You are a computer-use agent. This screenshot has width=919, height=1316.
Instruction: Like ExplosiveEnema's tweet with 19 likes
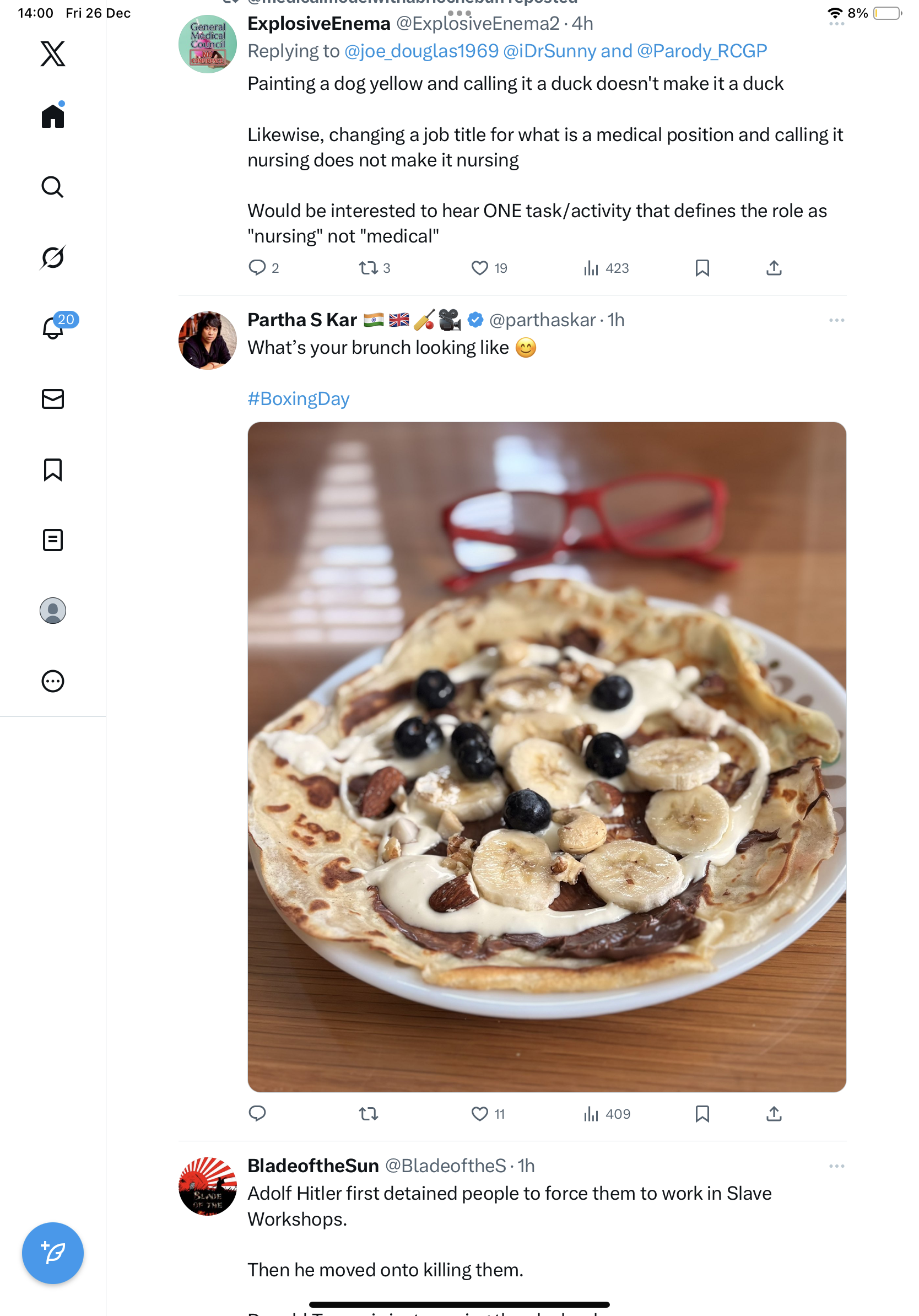click(x=479, y=268)
